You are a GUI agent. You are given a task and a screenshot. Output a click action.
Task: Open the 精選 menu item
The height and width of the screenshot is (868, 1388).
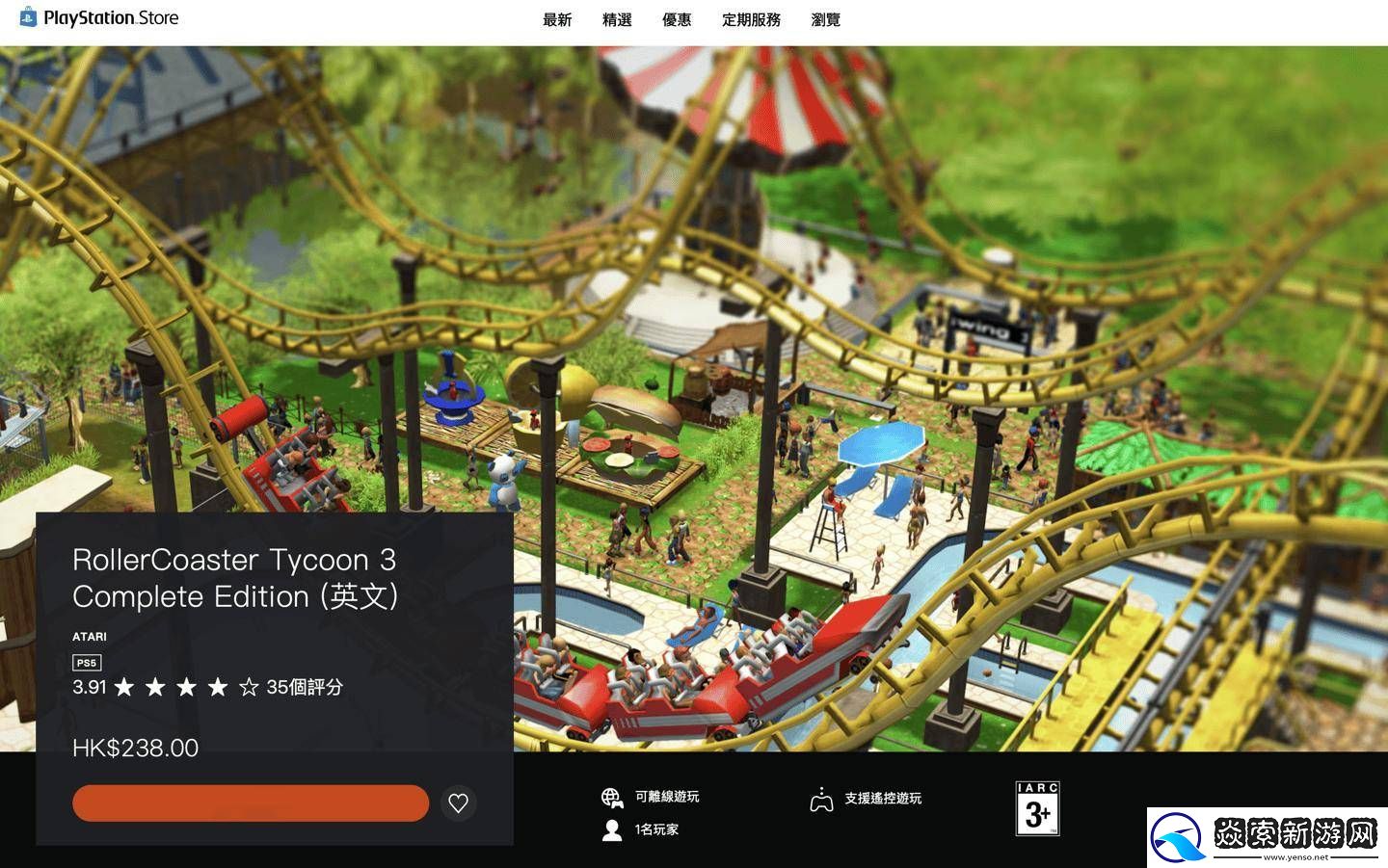pyautogui.click(x=616, y=18)
